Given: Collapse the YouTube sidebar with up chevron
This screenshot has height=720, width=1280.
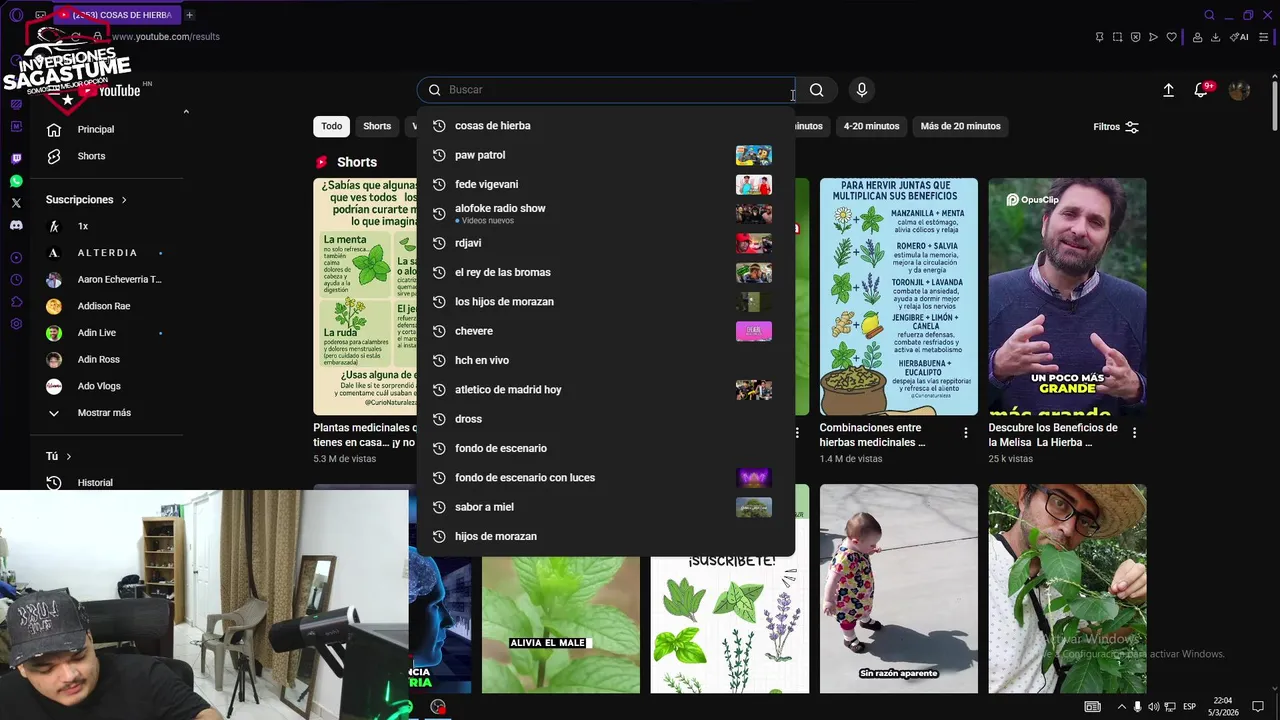Looking at the screenshot, I should click(186, 111).
